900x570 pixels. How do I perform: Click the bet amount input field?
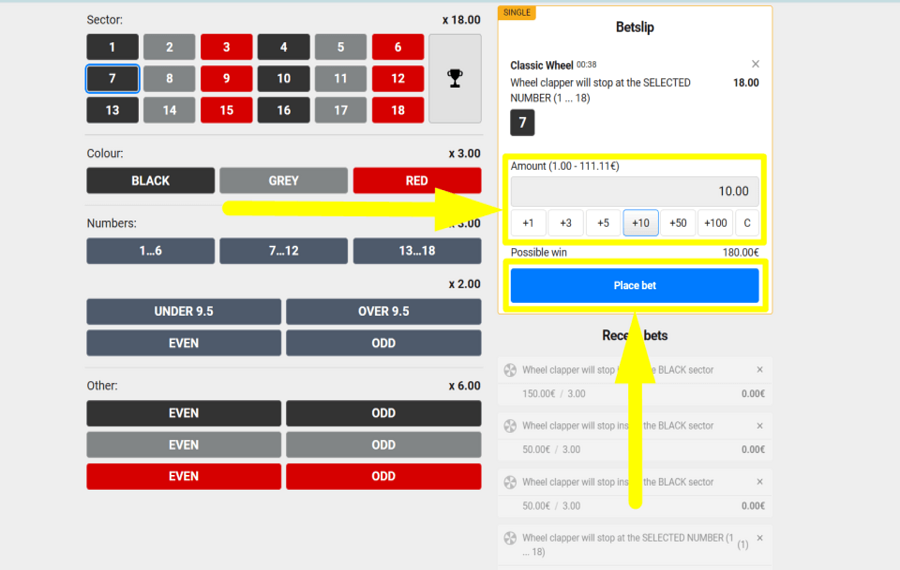pos(634,191)
